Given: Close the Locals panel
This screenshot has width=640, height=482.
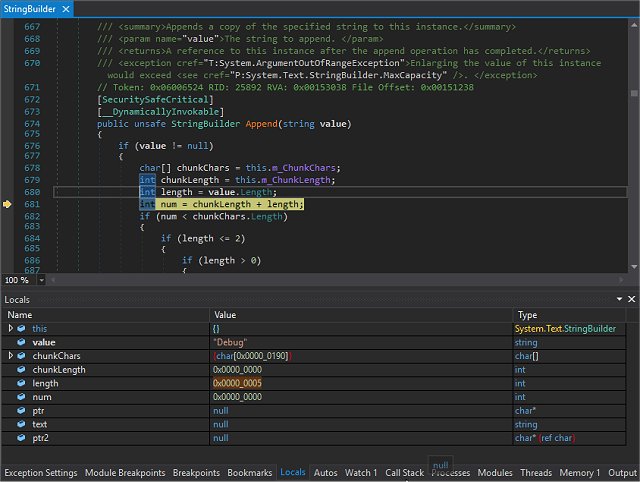Looking at the screenshot, I should pos(631,300).
